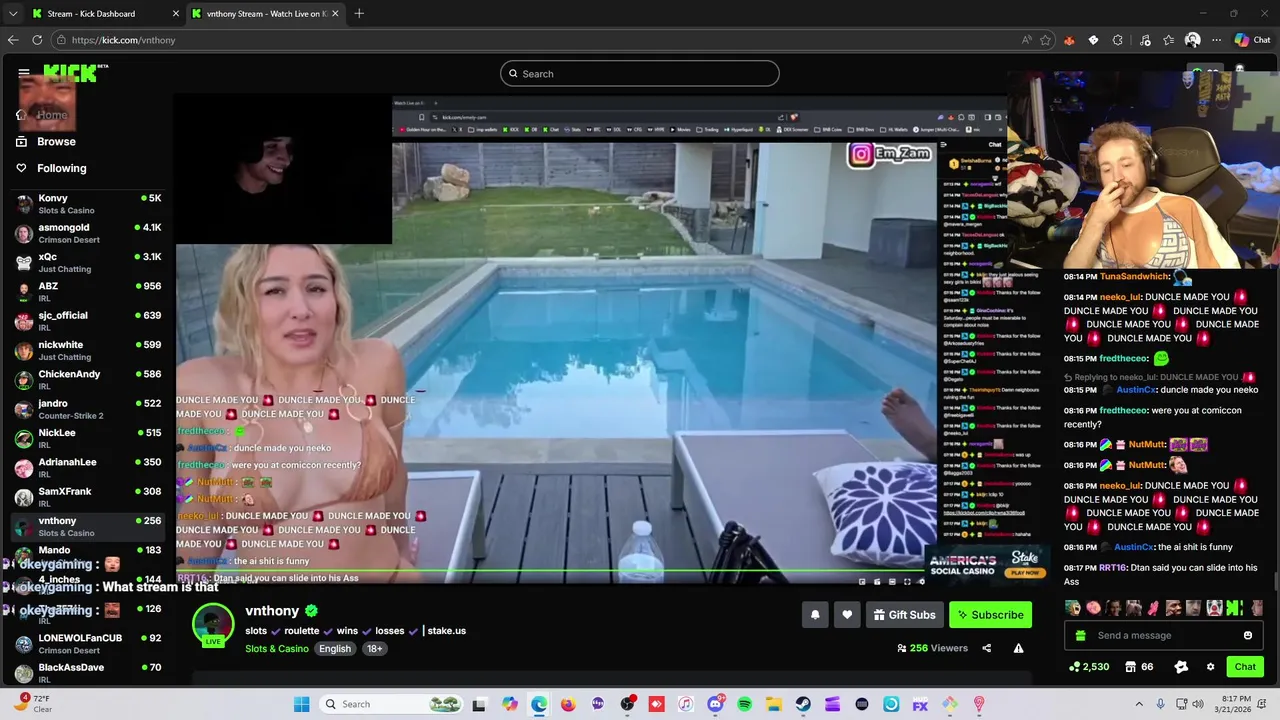Click vnthony's live profile avatar
This screenshot has width=1280, height=720.
click(x=213, y=625)
